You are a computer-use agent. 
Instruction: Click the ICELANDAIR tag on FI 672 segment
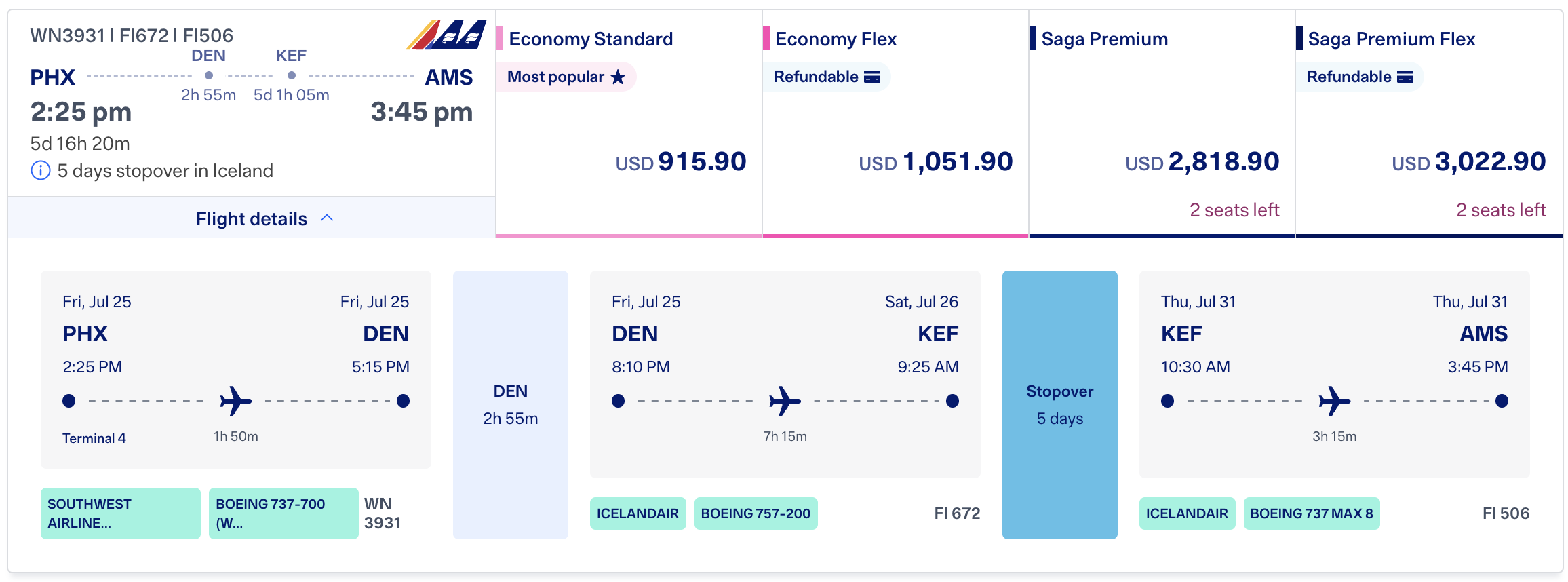click(638, 513)
